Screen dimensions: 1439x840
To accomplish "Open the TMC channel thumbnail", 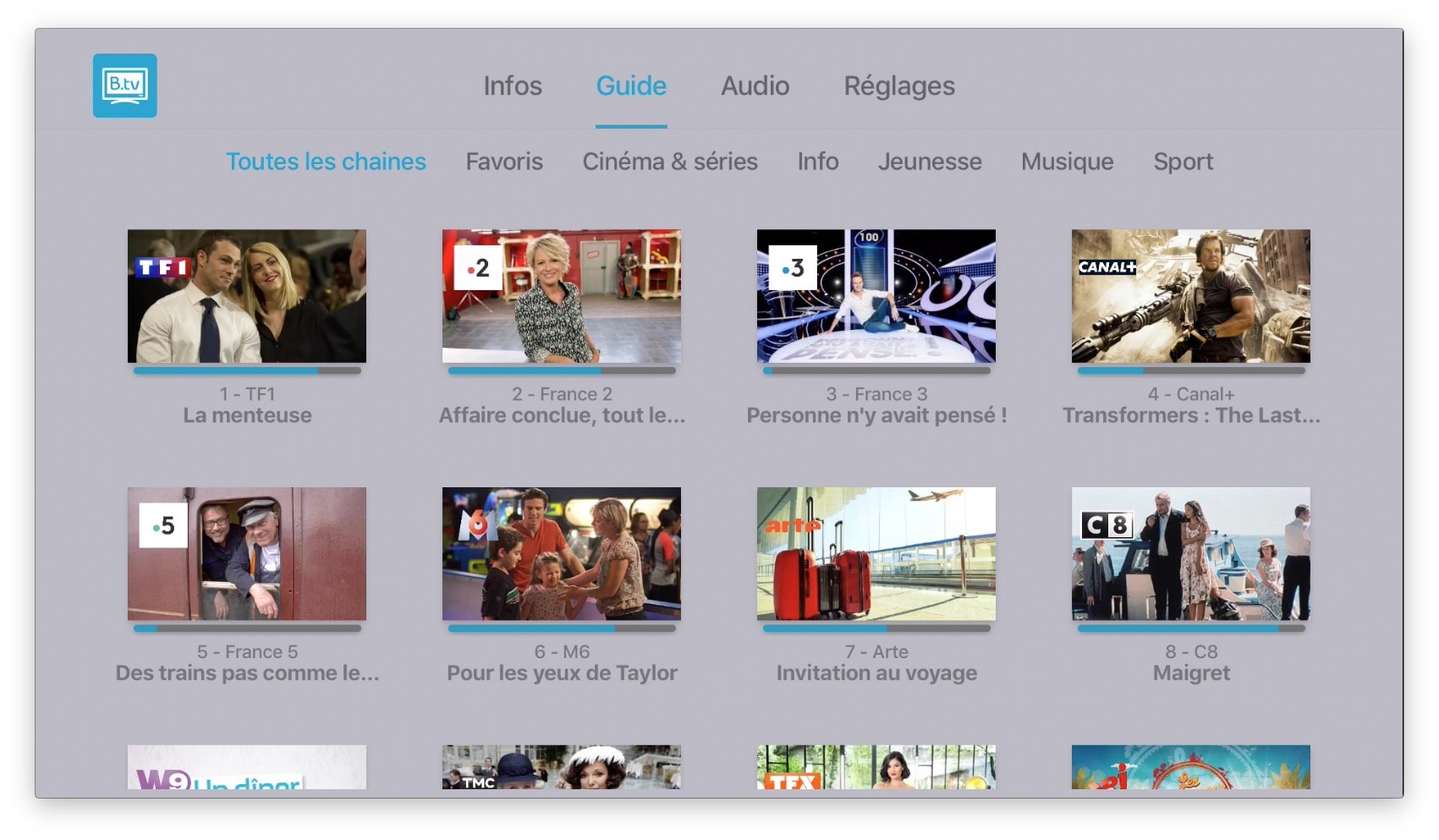I will [562, 767].
